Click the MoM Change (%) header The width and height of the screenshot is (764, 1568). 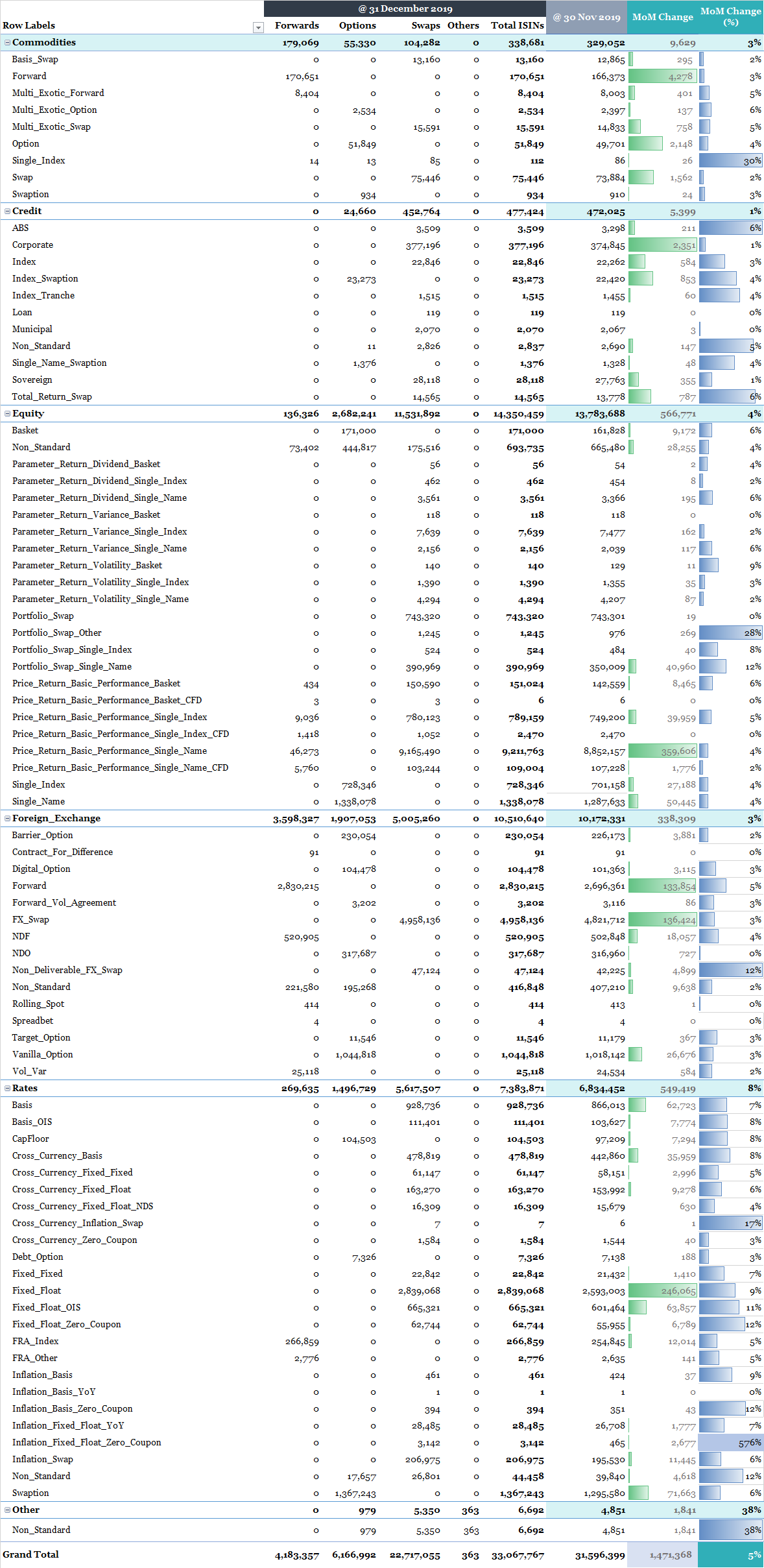pyautogui.click(x=730, y=17)
